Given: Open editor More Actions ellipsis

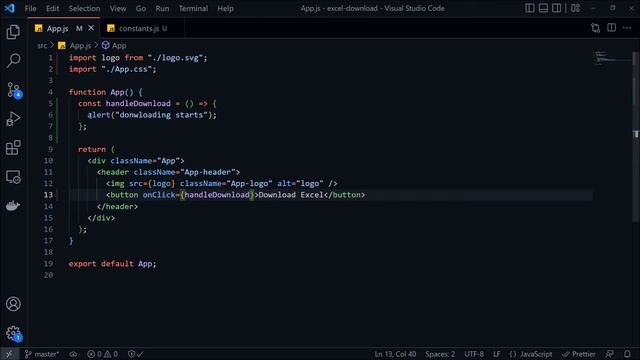Looking at the screenshot, I should (627, 28).
